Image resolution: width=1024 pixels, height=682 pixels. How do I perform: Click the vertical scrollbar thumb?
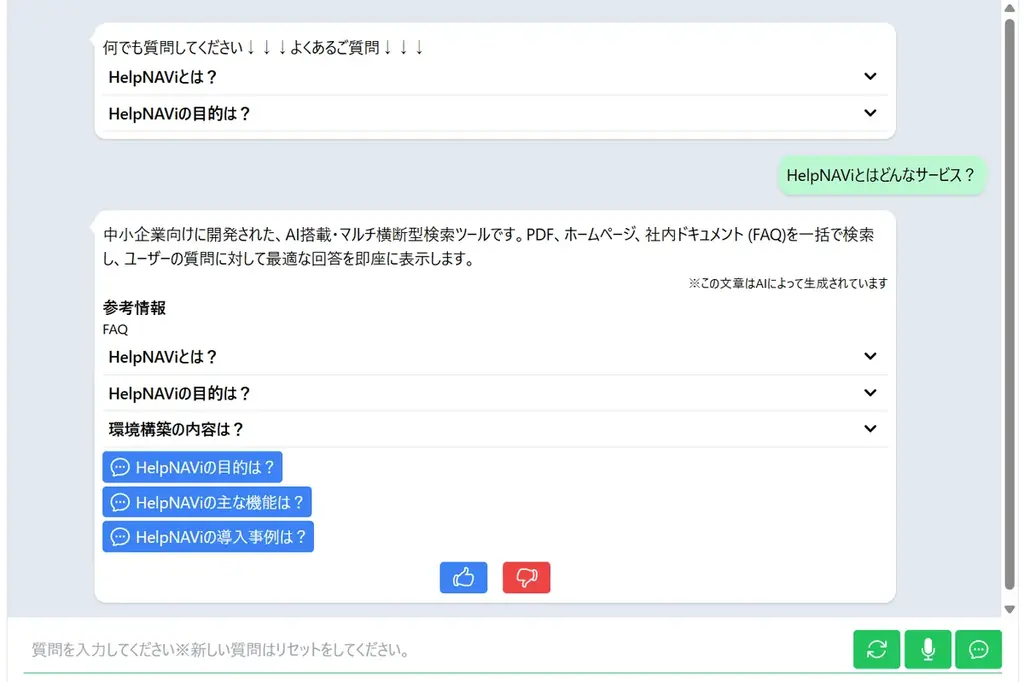pyautogui.click(x=1010, y=300)
